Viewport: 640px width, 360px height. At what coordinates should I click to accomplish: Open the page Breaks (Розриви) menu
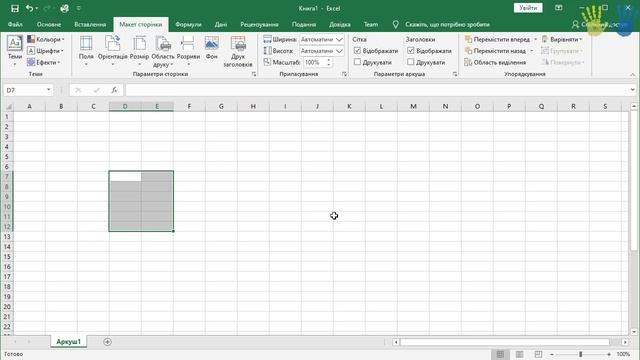[x=188, y=51]
